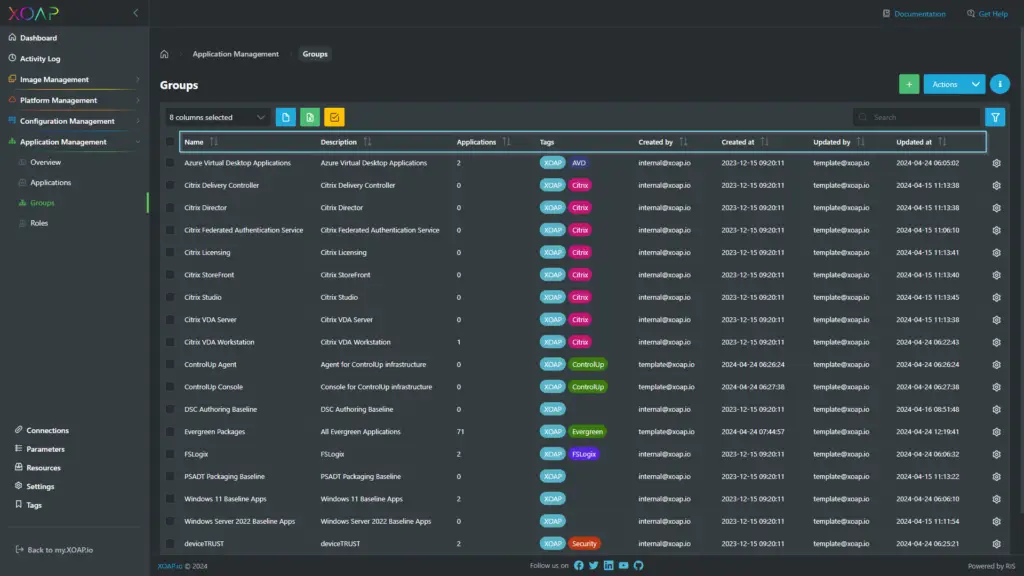Screen dimensions: 1024x576
Task: Open the YouTube icon in footer
Action: point(624,566)
